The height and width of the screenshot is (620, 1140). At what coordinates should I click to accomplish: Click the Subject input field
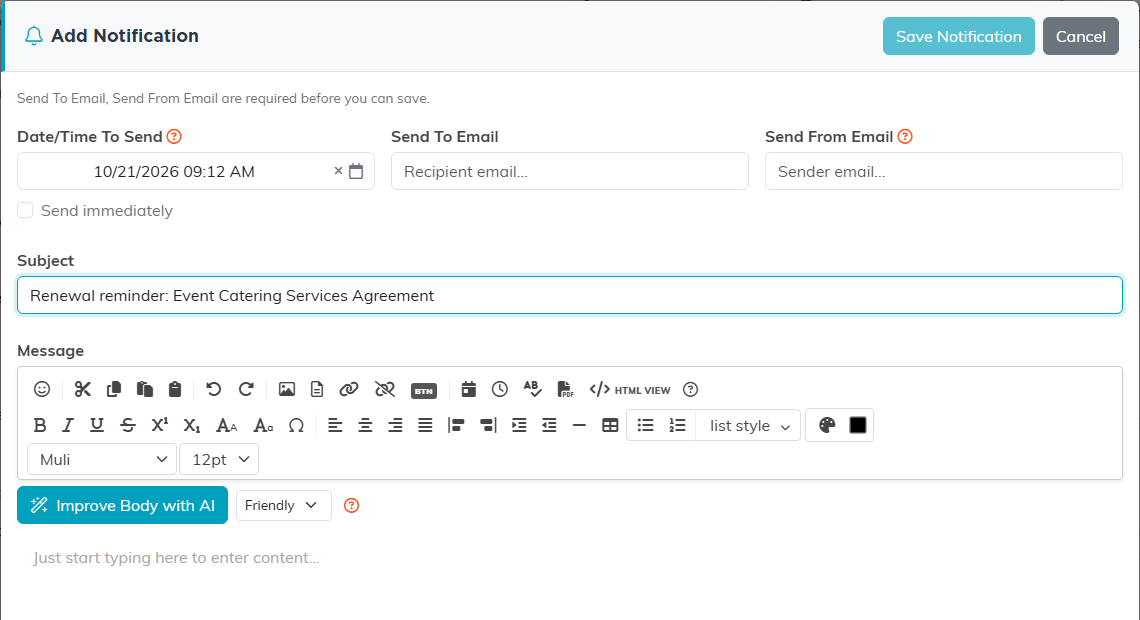coord(570,295)
